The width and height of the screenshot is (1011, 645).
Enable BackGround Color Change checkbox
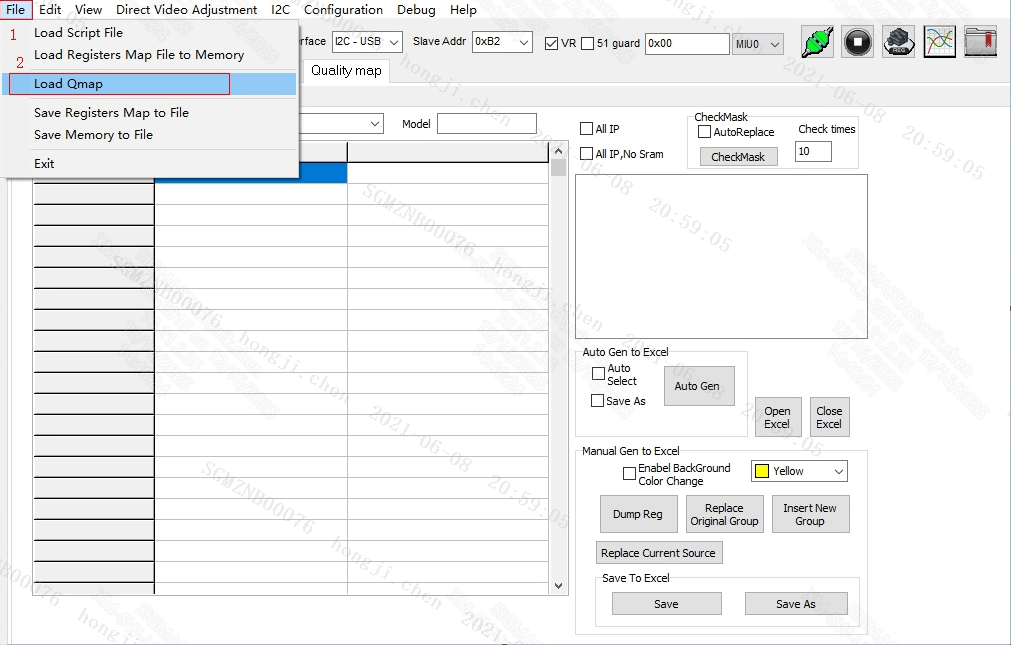tap(629, 473)
